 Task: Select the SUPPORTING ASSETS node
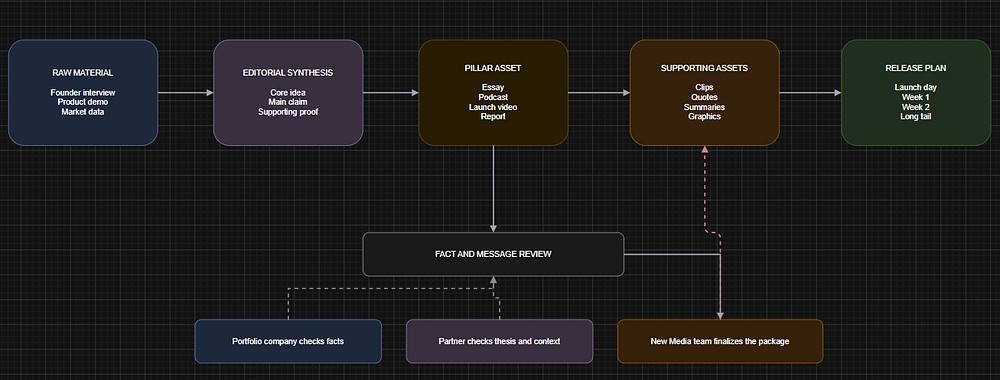(705, 92)
